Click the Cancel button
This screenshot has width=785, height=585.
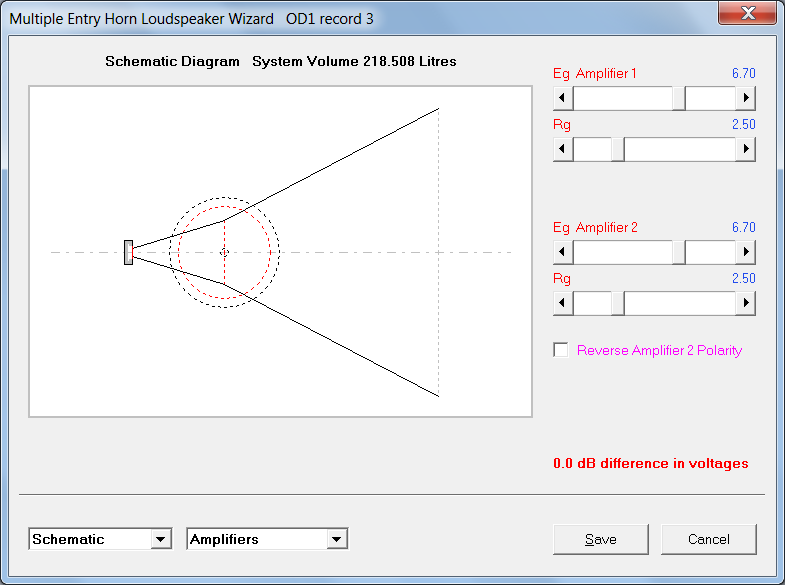(708, 539)
